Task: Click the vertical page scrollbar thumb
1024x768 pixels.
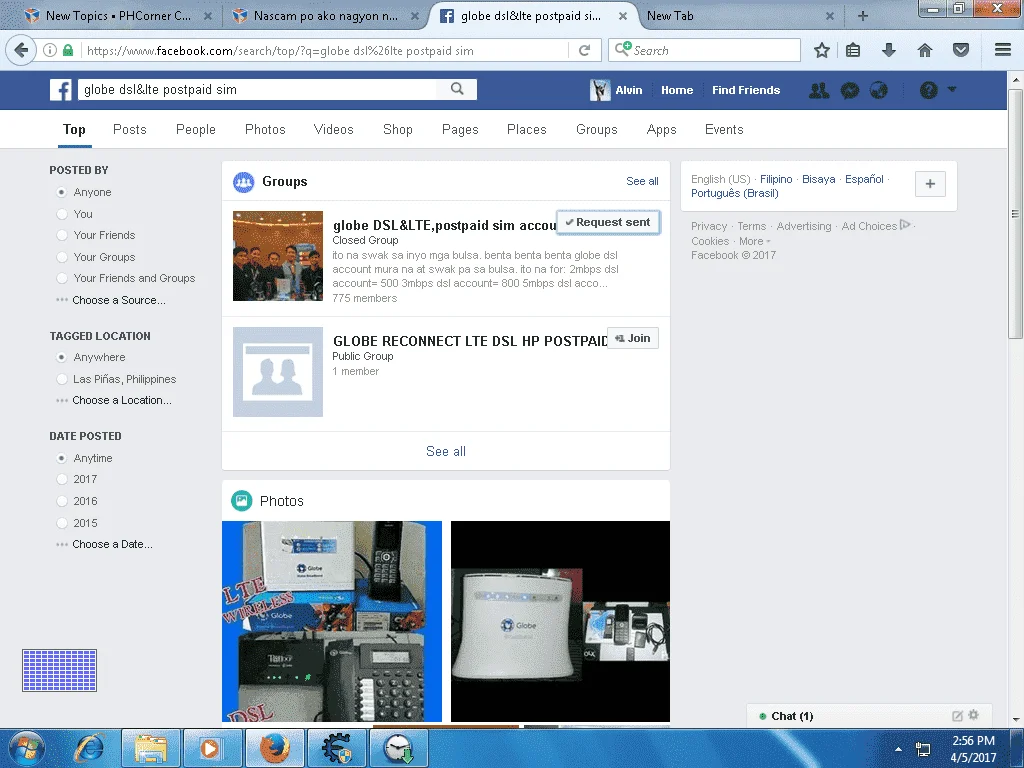Action: point(1016,214)
